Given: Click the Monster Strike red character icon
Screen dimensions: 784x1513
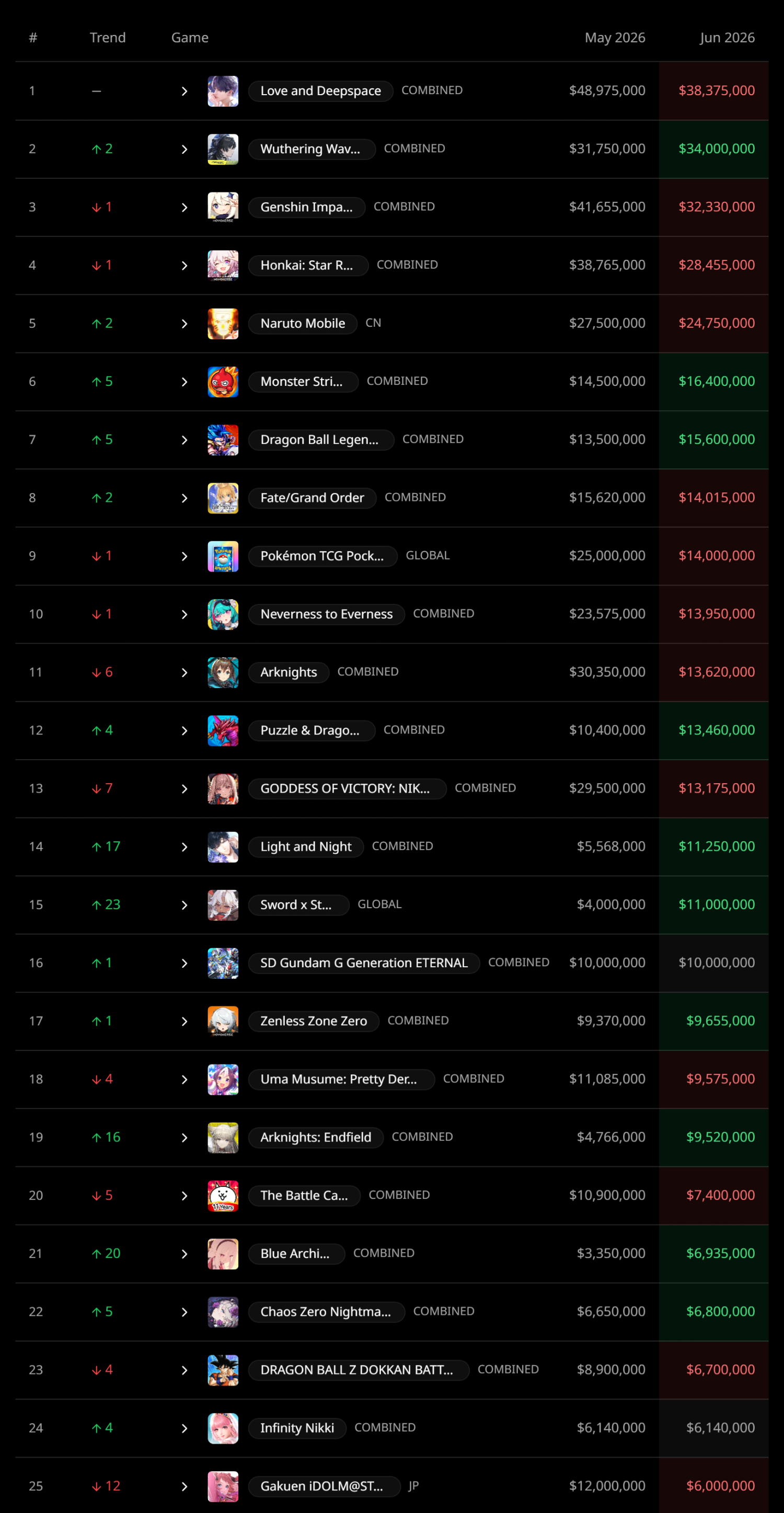Looking at the screenshot, I should click(223, 382).
